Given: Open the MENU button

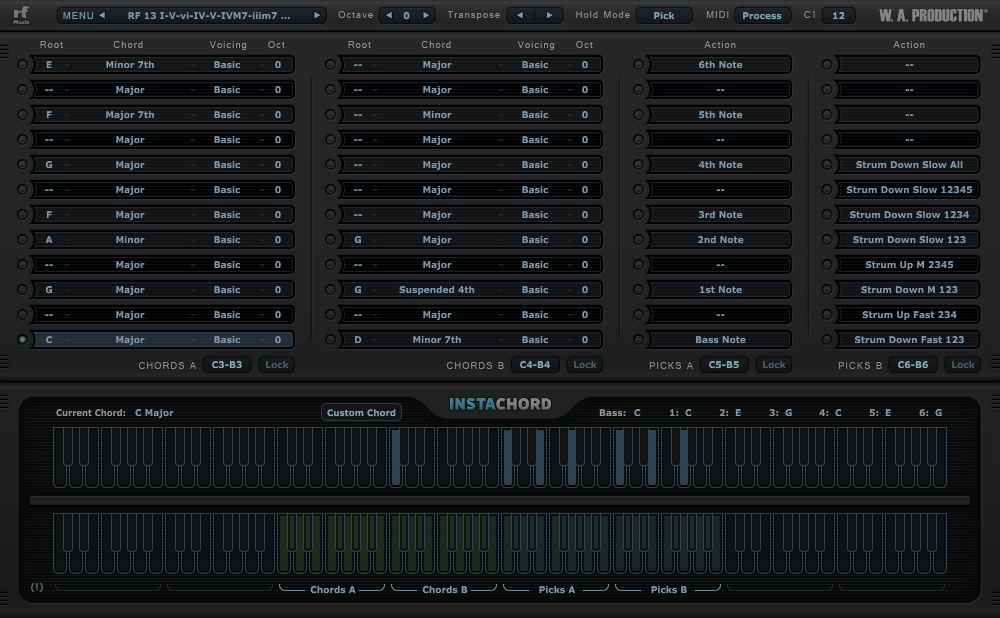Looking at the screenshot, I should tap(78, 15).
